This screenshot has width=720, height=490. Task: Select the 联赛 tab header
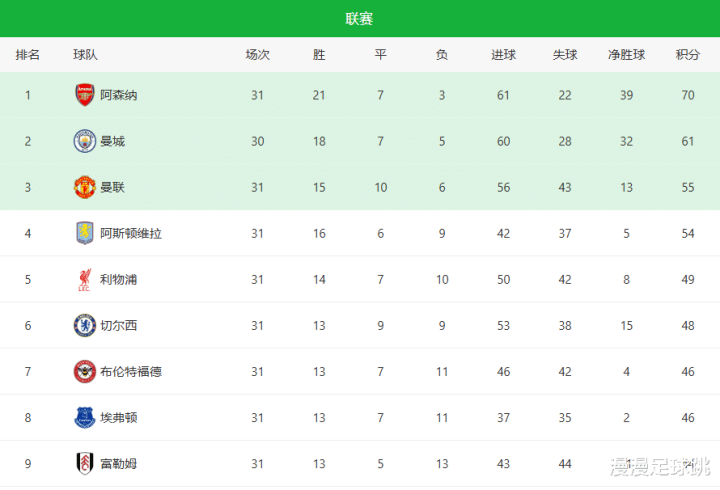[x=360, y=19]
